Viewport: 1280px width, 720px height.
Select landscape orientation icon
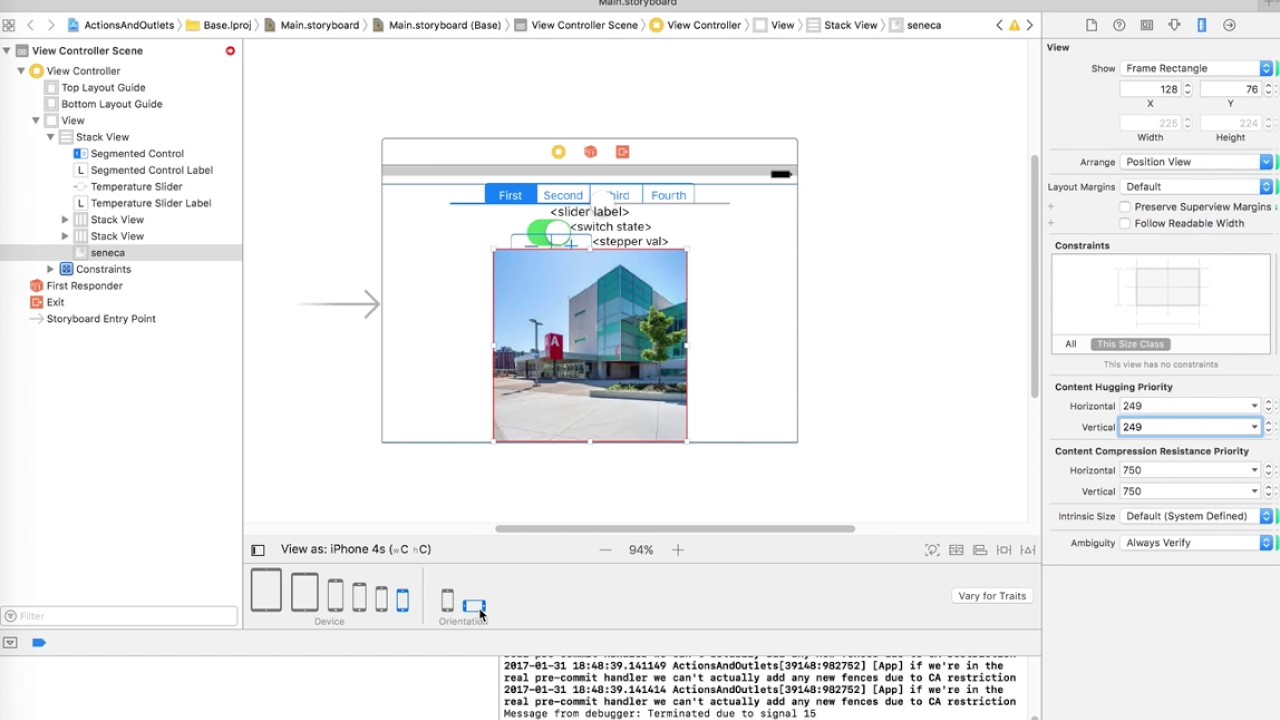tap(474, 606)
